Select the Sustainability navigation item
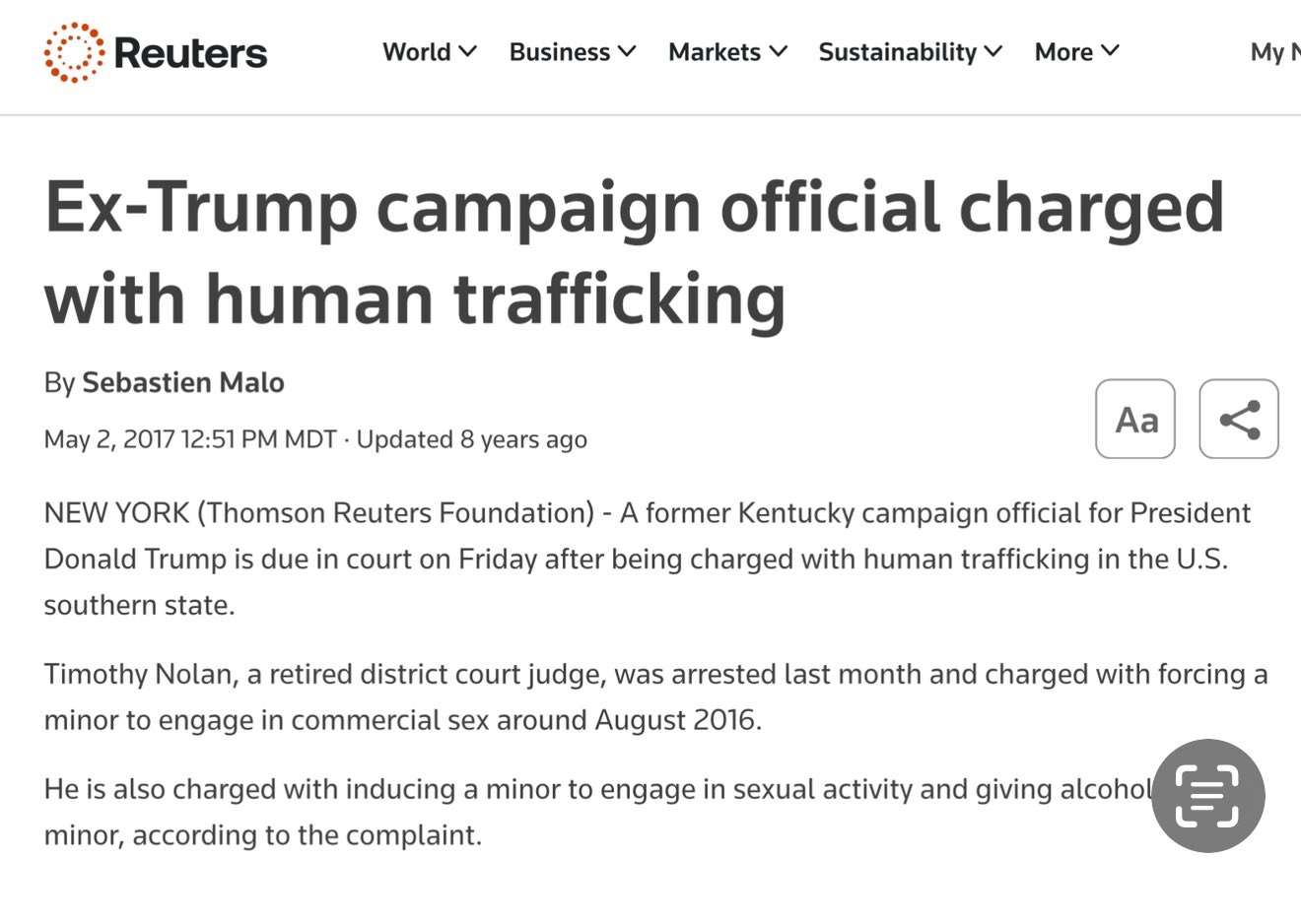The width and height of the screenshot is (1301, 924). 897,52
